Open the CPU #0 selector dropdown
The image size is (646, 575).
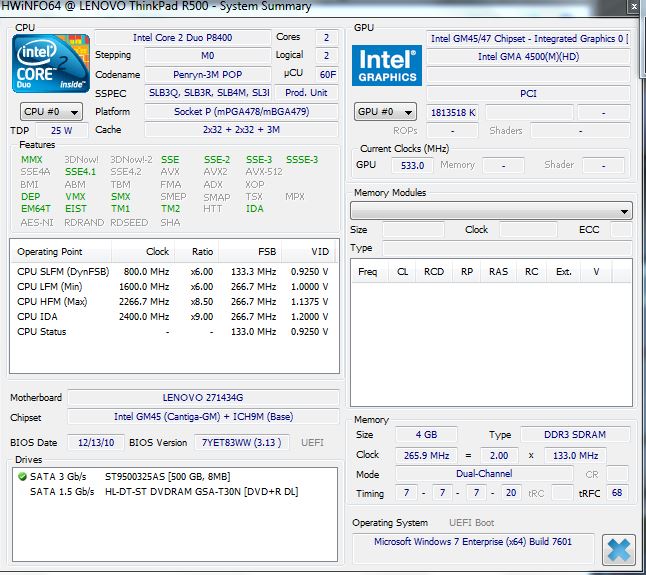(x=51, y=112)
